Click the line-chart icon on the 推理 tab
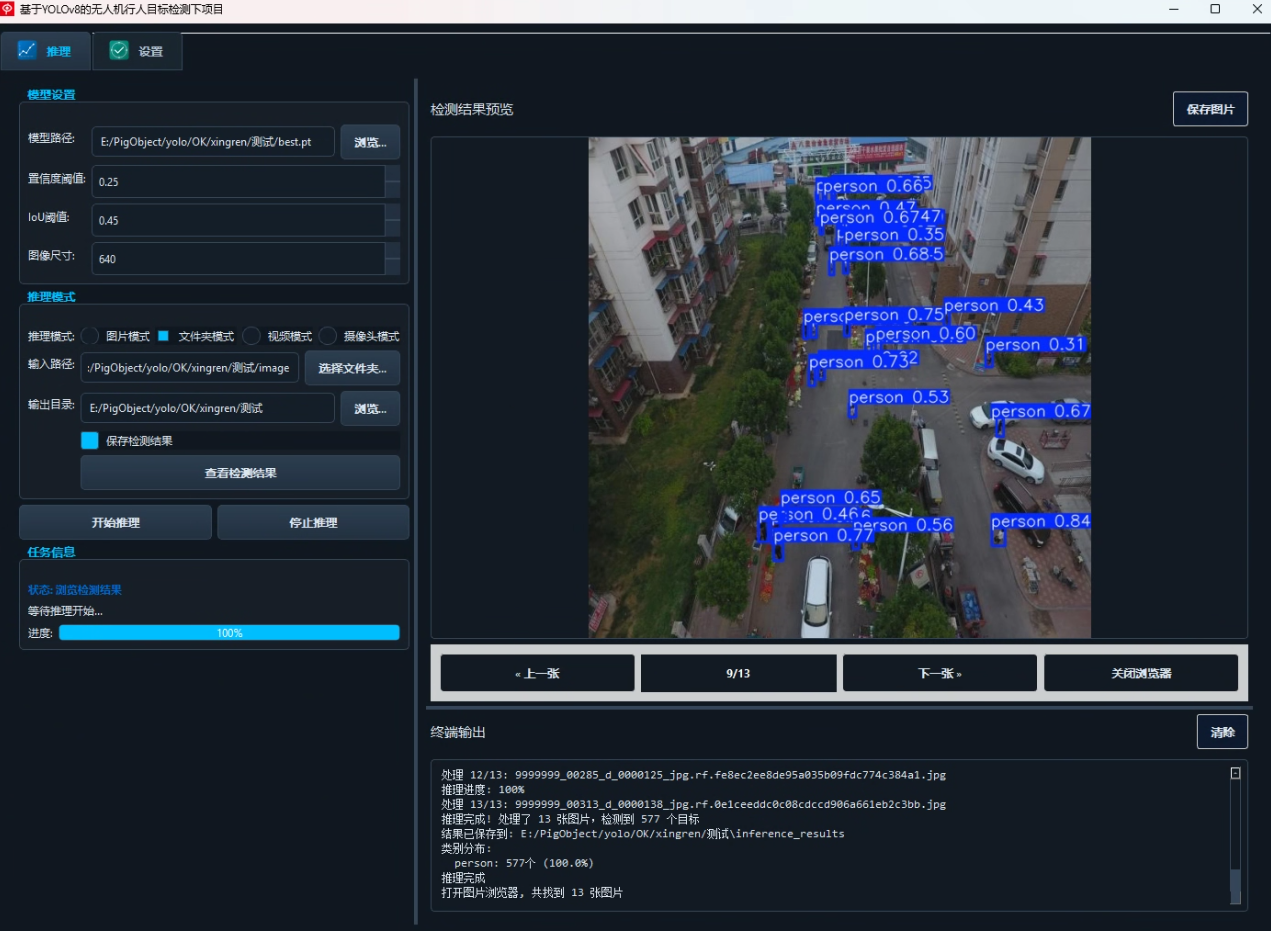Screen dimensions: 1271x931 pos(25,50)
